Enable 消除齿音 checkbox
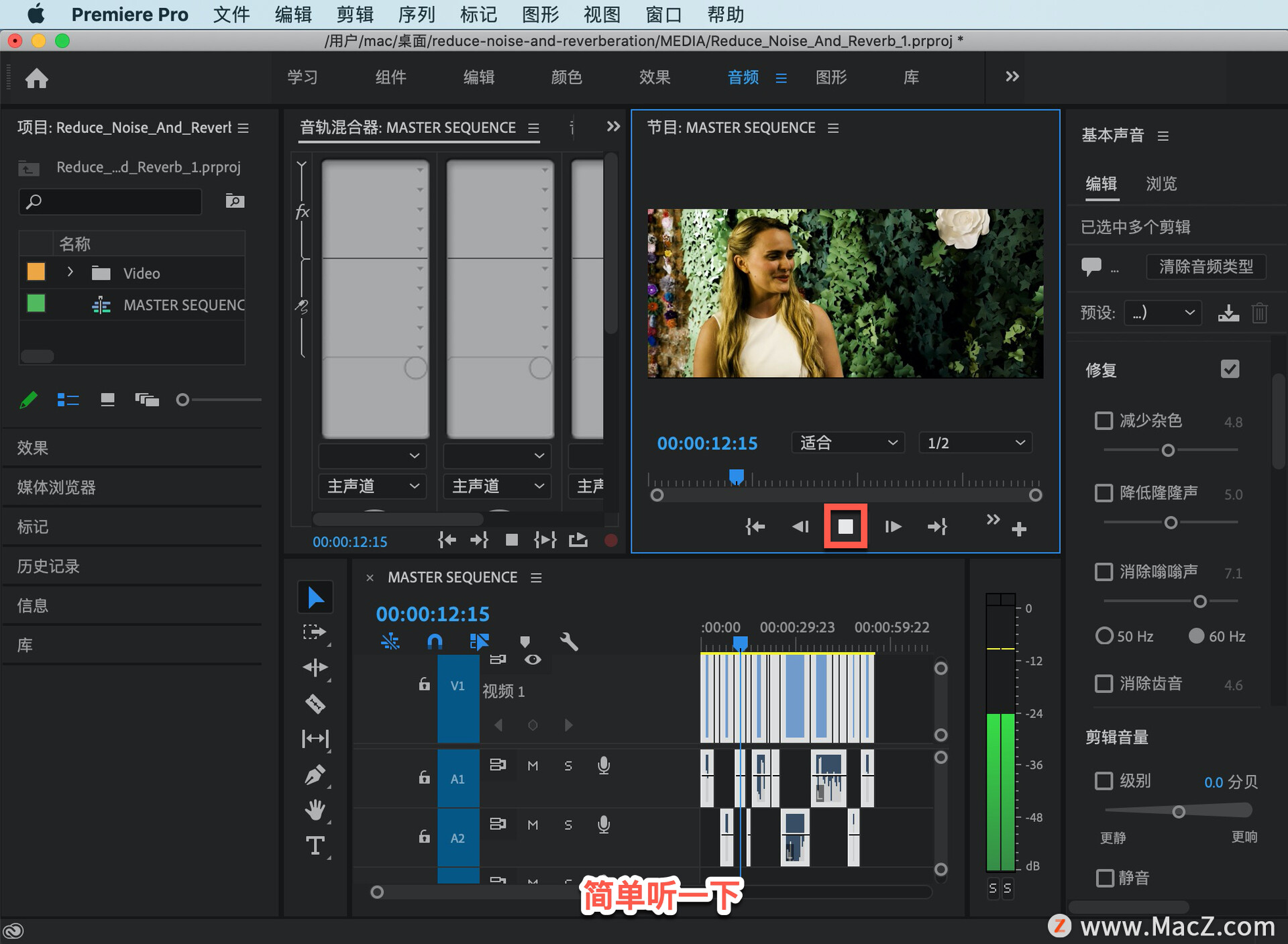1288x944 pixels. (x=1104, y=684)
